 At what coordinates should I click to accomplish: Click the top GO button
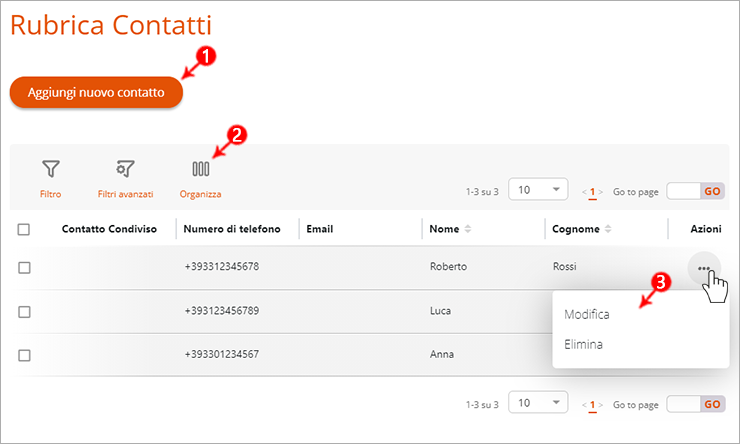(712, 191)
